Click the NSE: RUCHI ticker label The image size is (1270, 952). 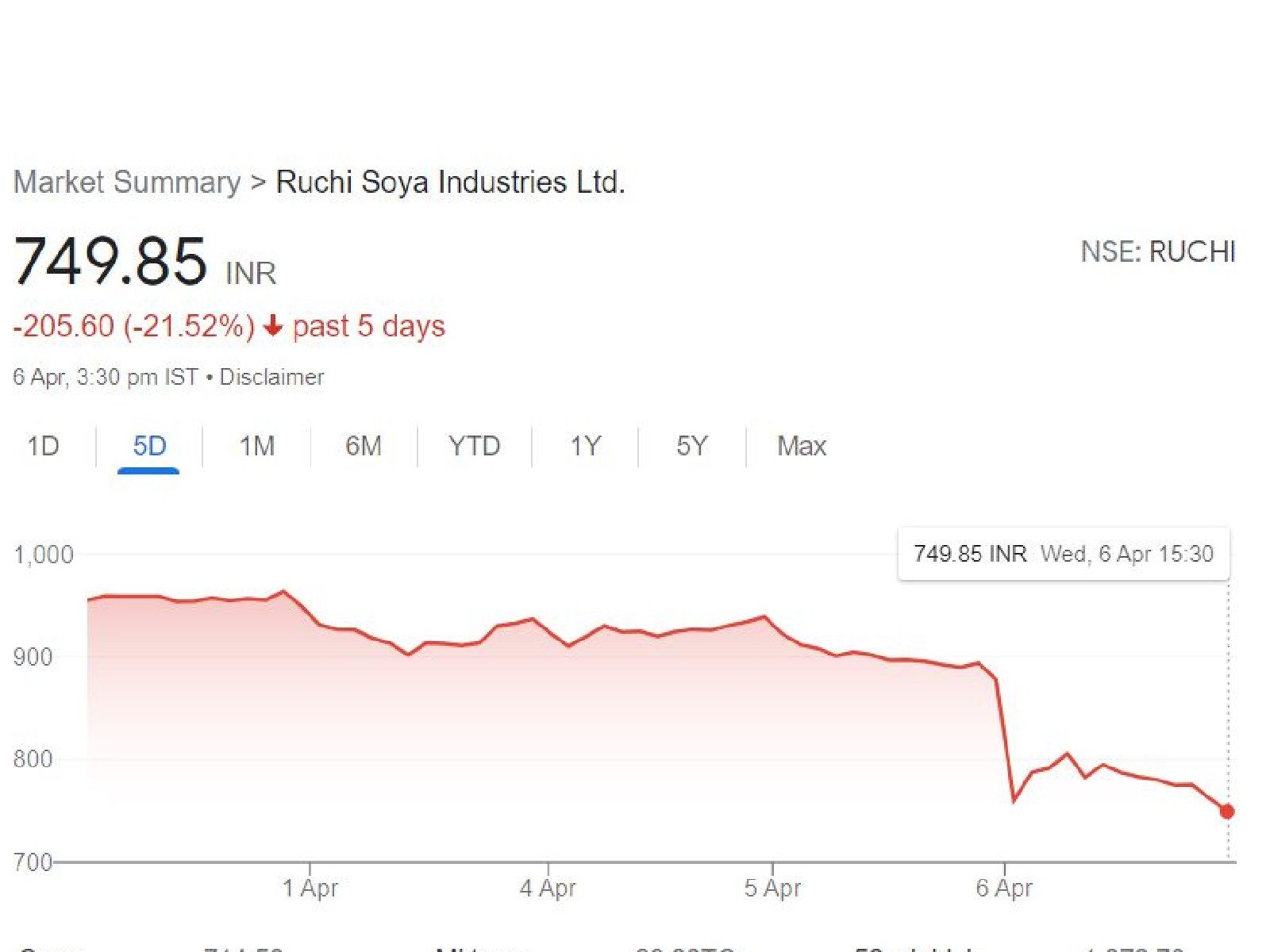click(x=1158, y=252)
